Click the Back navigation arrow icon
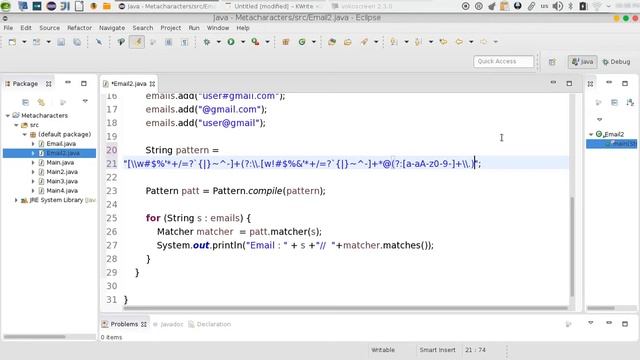Viewport: 640px width, 360px height. point(459,42)
